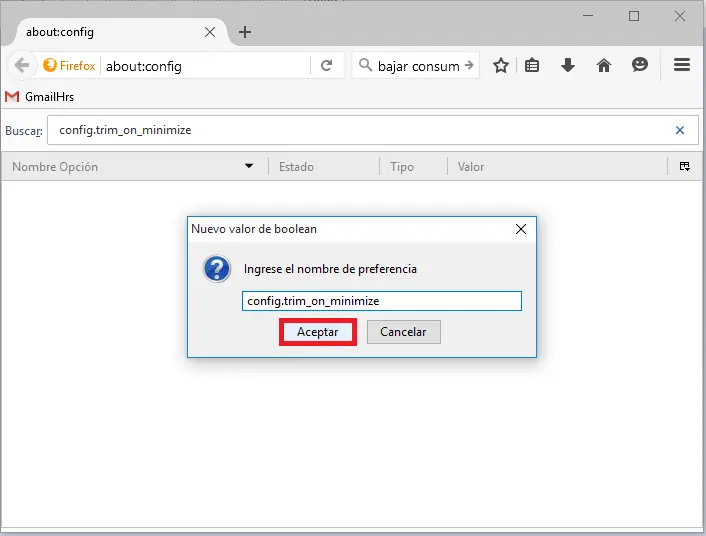Click the Cancelar button in the dialog
The image size is (706, 536).
point(403,332)
